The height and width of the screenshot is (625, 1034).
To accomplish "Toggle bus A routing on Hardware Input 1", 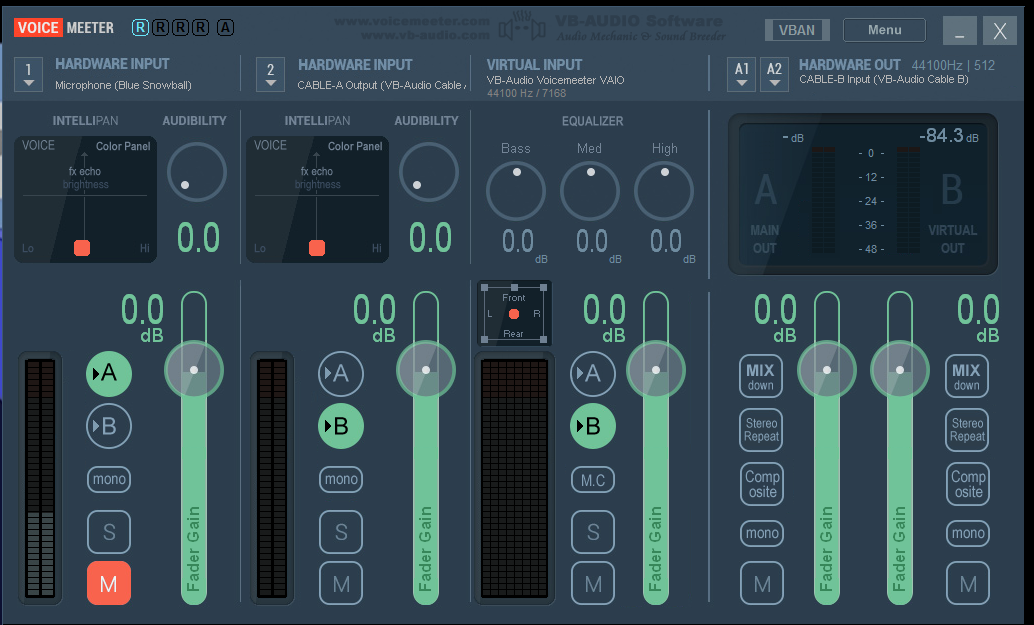I will coord(109,374).
